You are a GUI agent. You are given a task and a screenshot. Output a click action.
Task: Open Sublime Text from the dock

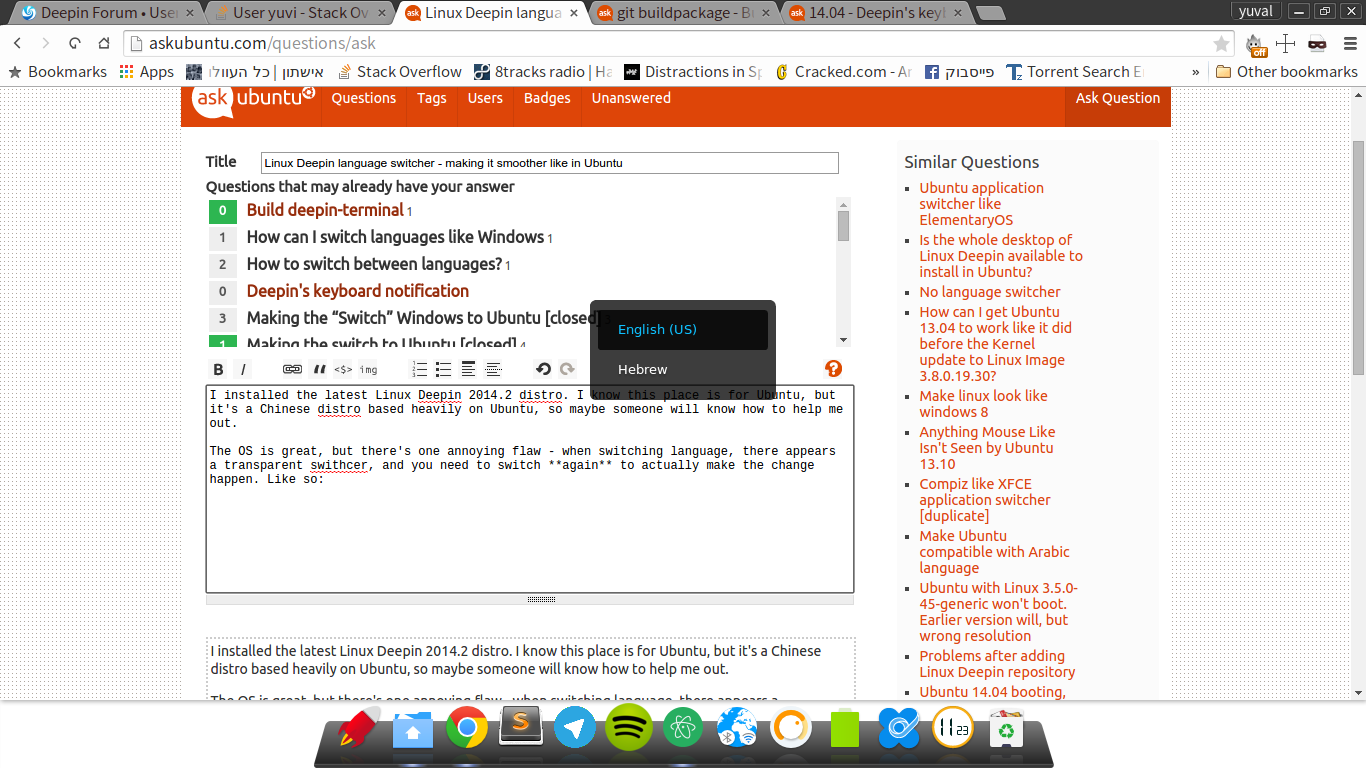[520, 727]
